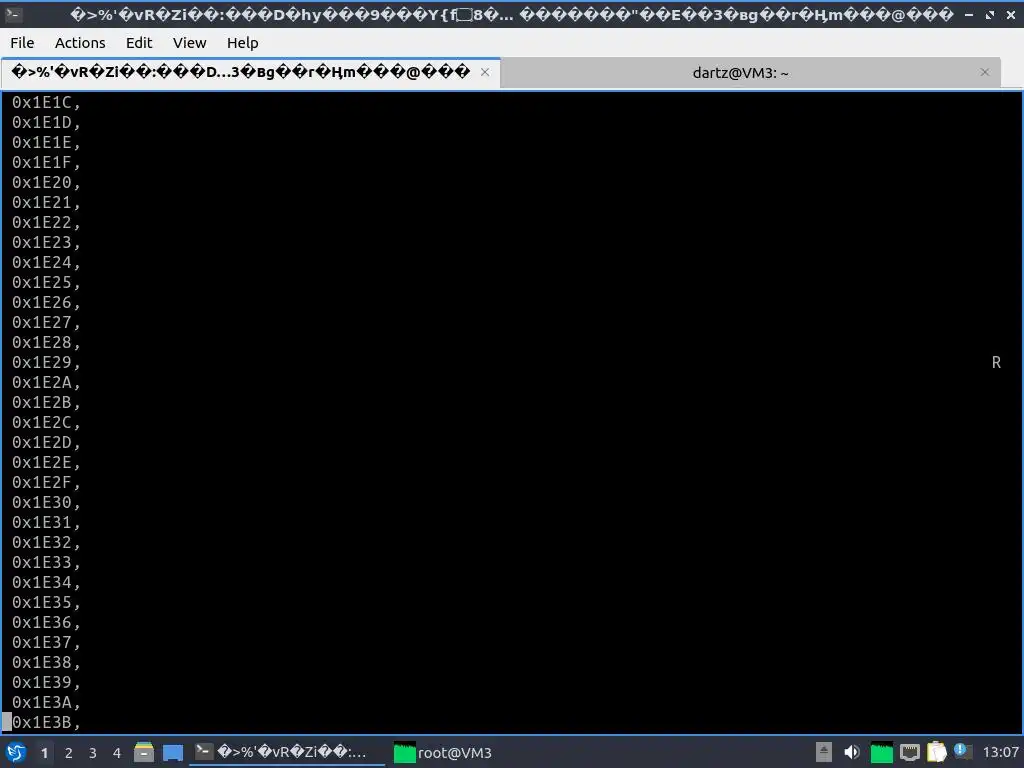Open the Actions menu
This screenshot has height=768, width=1024.
click(80, 43)
